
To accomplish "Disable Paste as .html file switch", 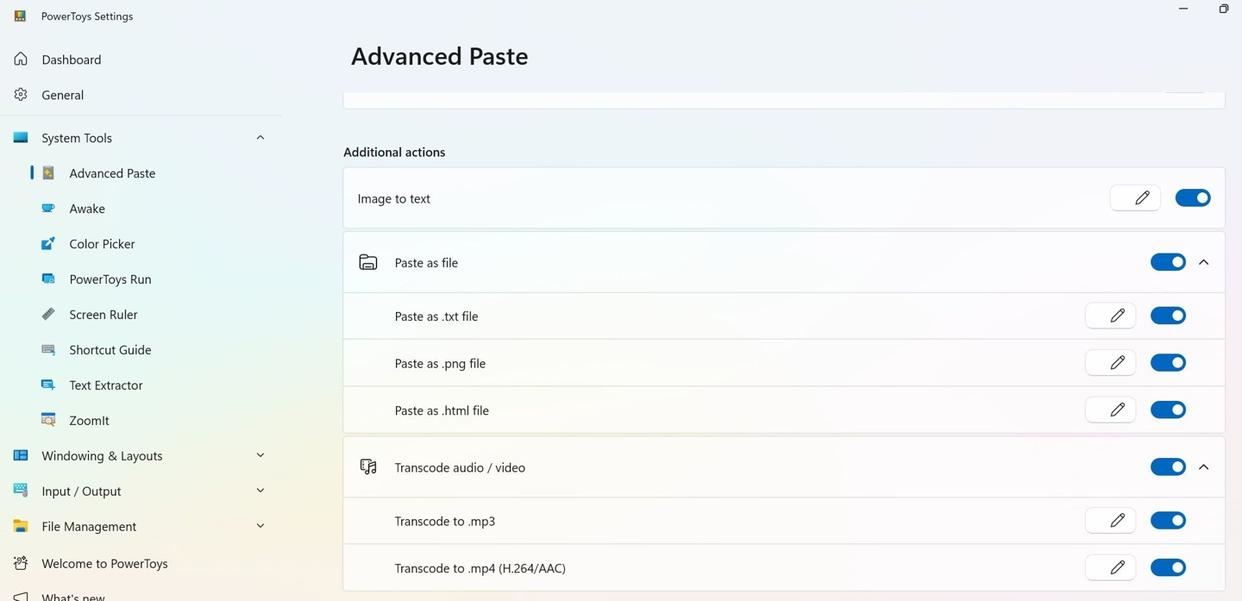I will pyautogui.click(x=1167, y=410).
